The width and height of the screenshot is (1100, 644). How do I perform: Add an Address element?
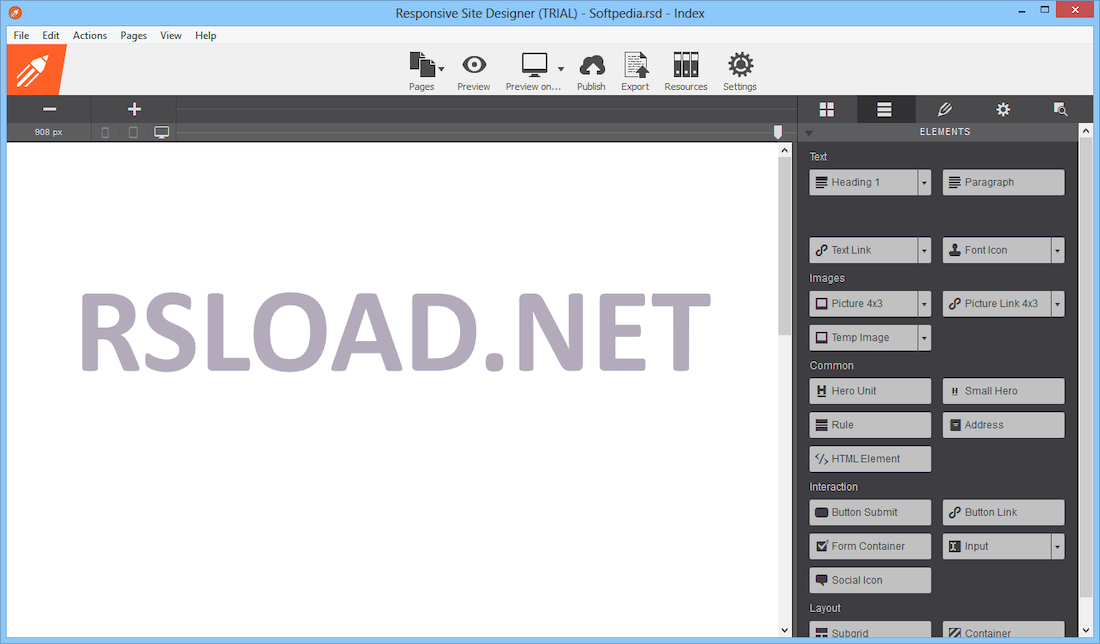click(x=1004, y=425)
